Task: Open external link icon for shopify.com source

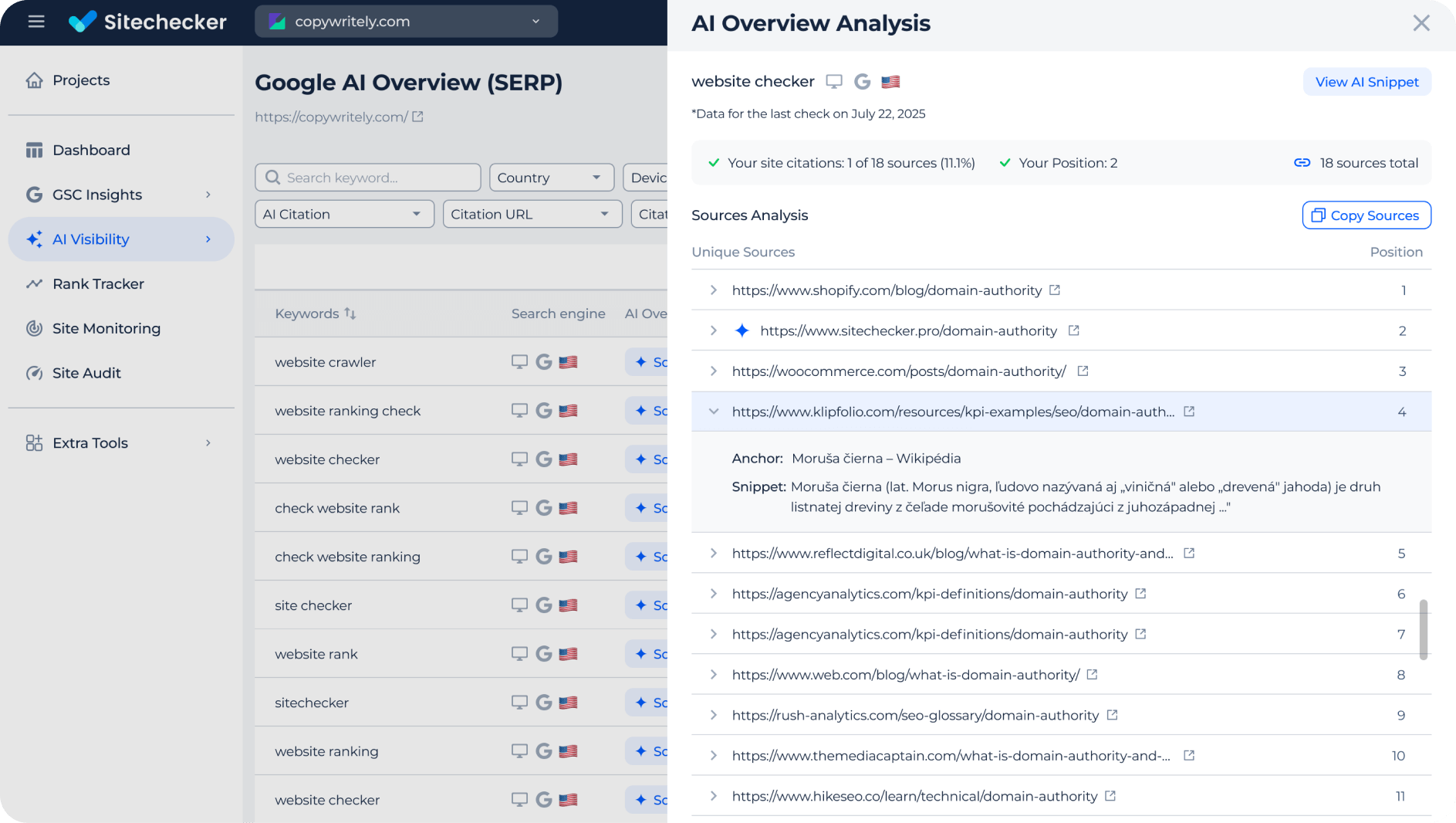Action: tap(1055, 290)
